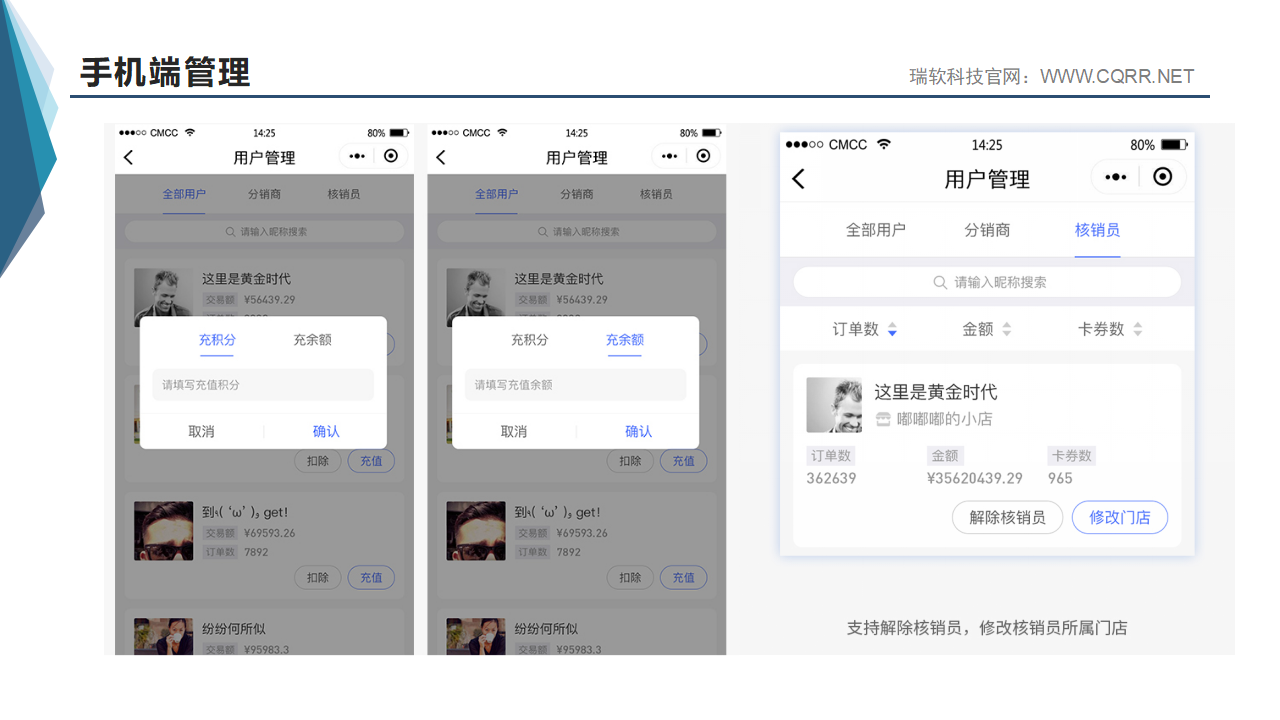Click 充值 for 到٩get user, left phone
Image resolution: width=1280 pixels, height=720 pixels.
coord(371,577)
